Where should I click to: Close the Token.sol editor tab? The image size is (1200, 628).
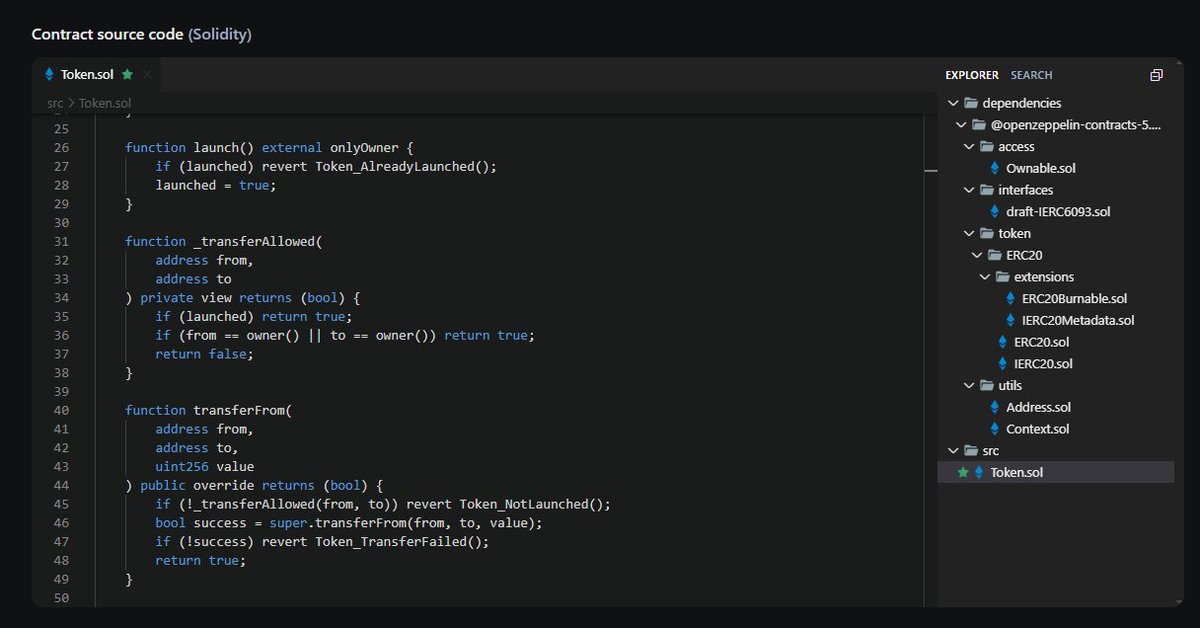[147, 74]
